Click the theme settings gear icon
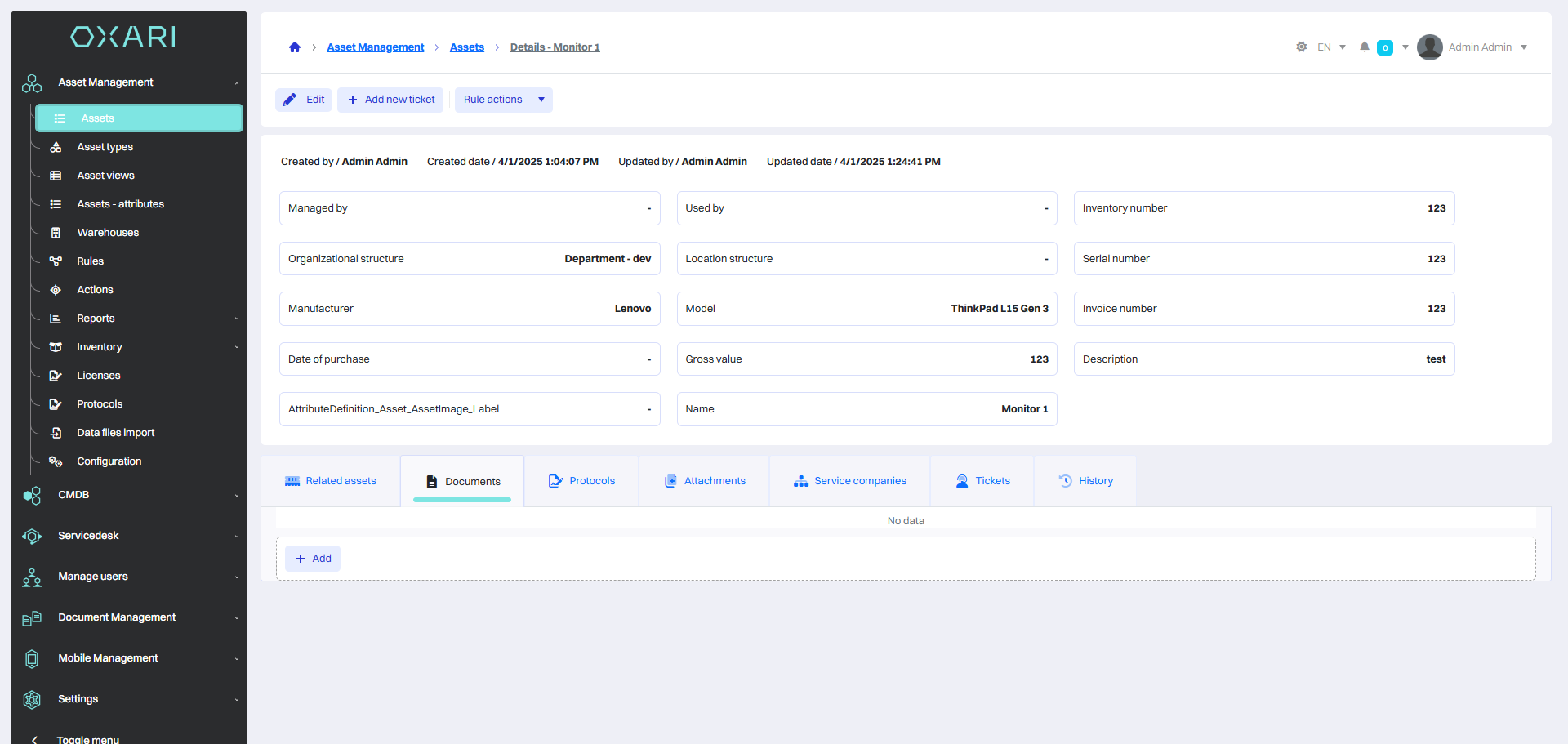This screenshot has height=744, width=1568. pyautogui.click(x=1301, y=47)
